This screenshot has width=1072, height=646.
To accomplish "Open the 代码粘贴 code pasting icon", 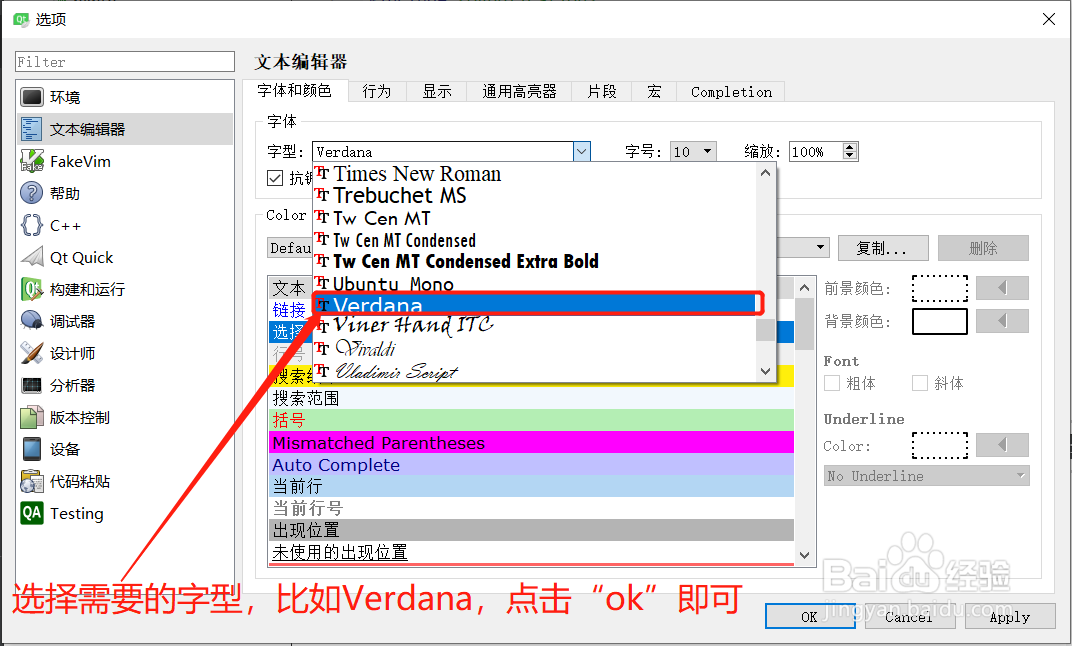I will 31,481.
